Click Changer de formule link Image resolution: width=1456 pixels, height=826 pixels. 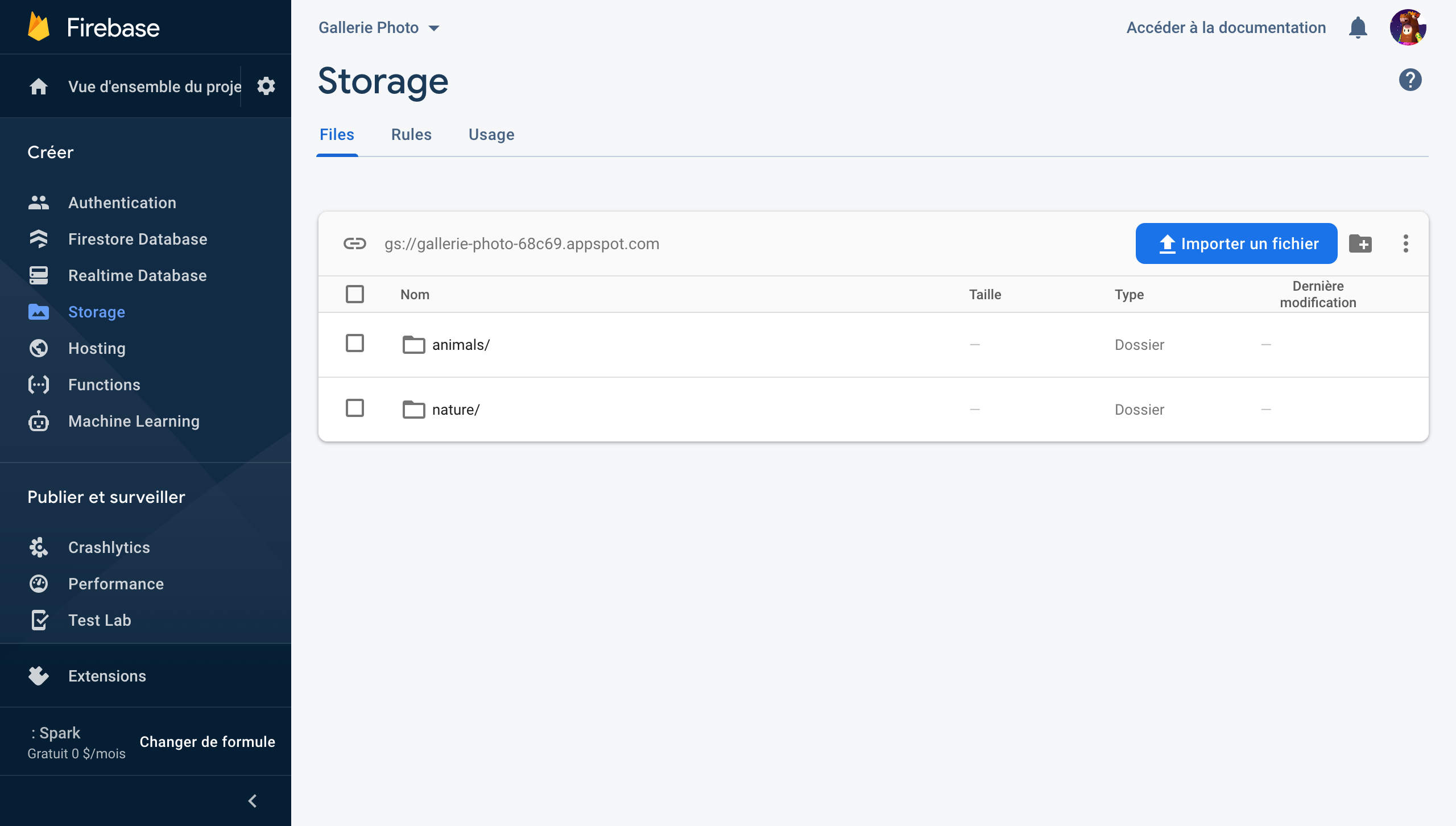point(207,742)
